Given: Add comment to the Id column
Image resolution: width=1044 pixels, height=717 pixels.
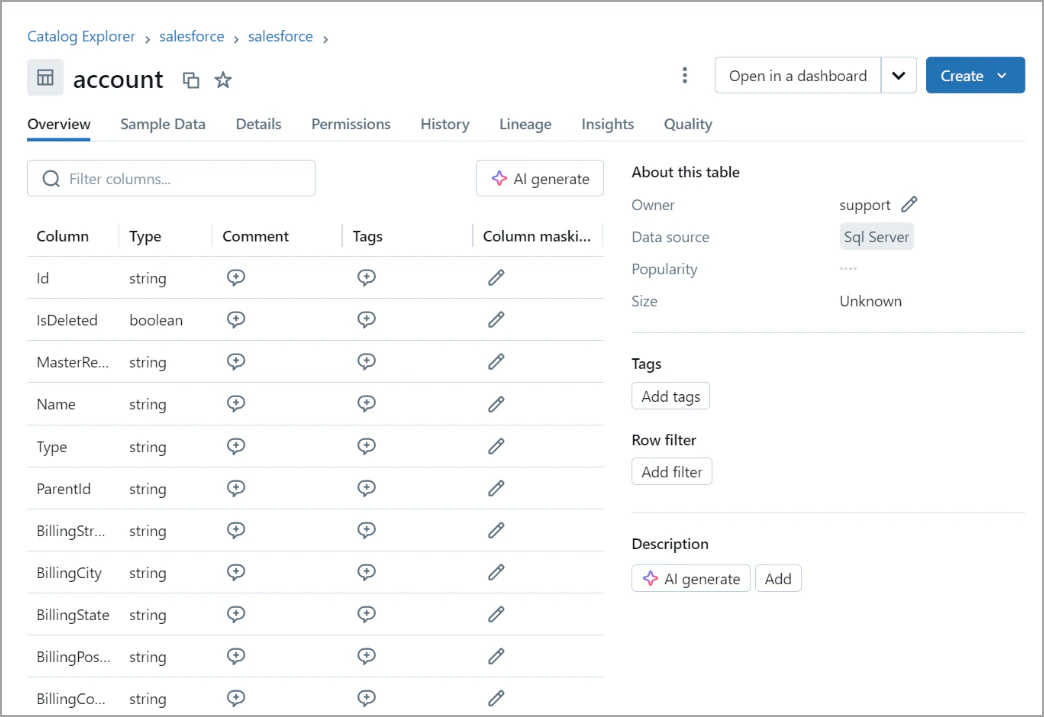Looking at the screenshot, I should tap(236, 278).
